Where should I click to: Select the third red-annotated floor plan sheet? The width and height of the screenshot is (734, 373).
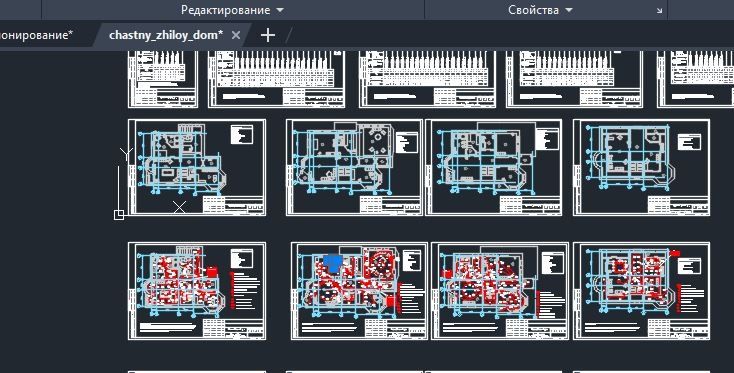500,291
